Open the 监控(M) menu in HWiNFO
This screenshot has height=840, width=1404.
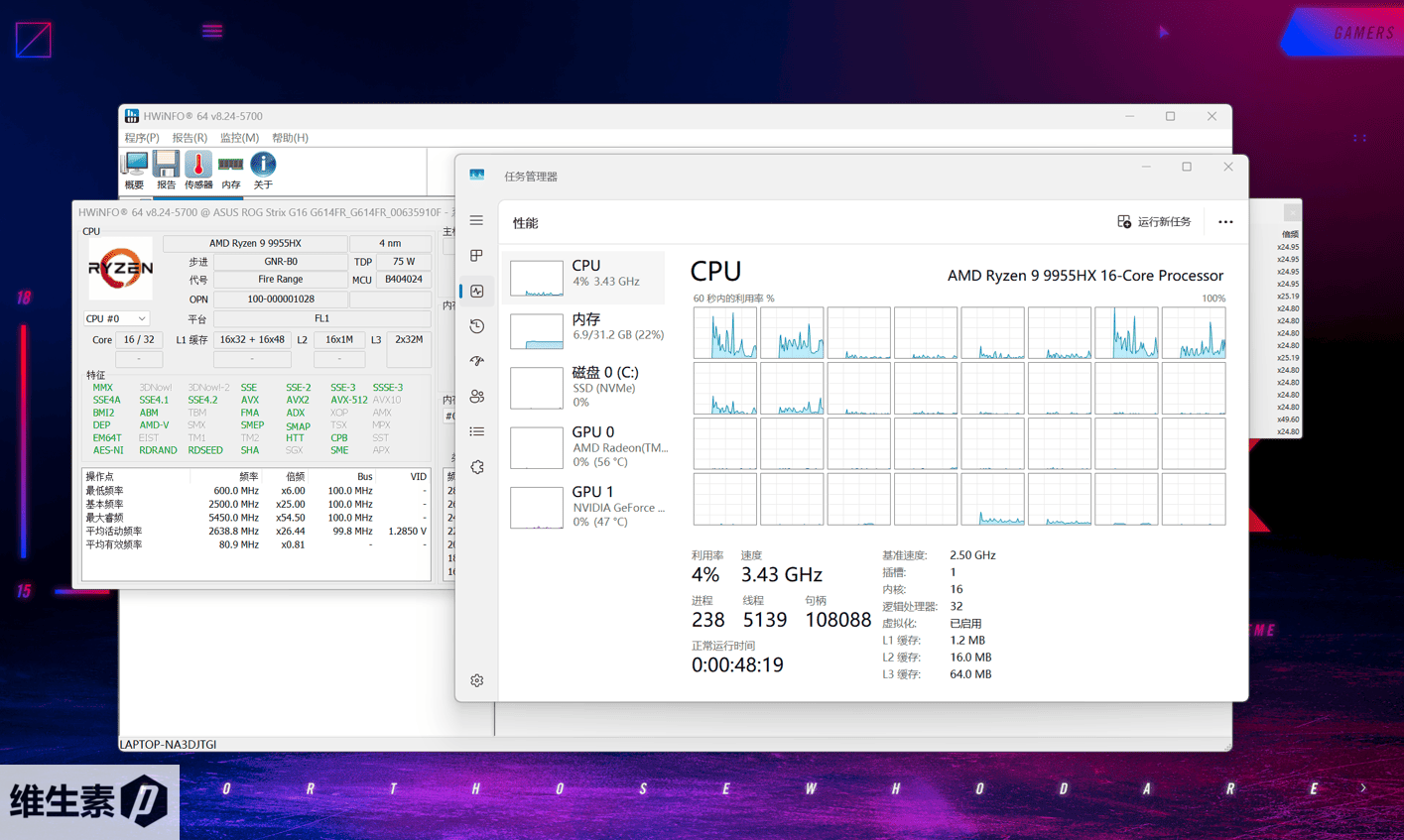point(239,138)
